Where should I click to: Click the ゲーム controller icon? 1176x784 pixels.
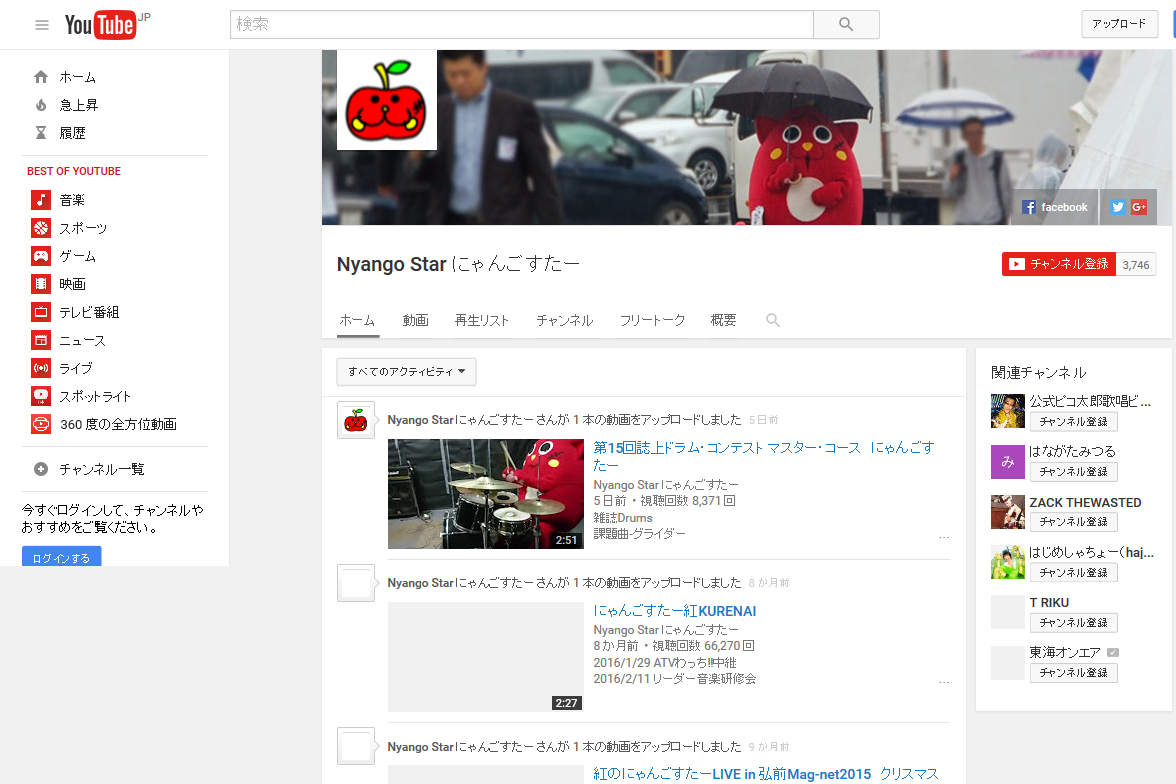[x=40, y=256]
